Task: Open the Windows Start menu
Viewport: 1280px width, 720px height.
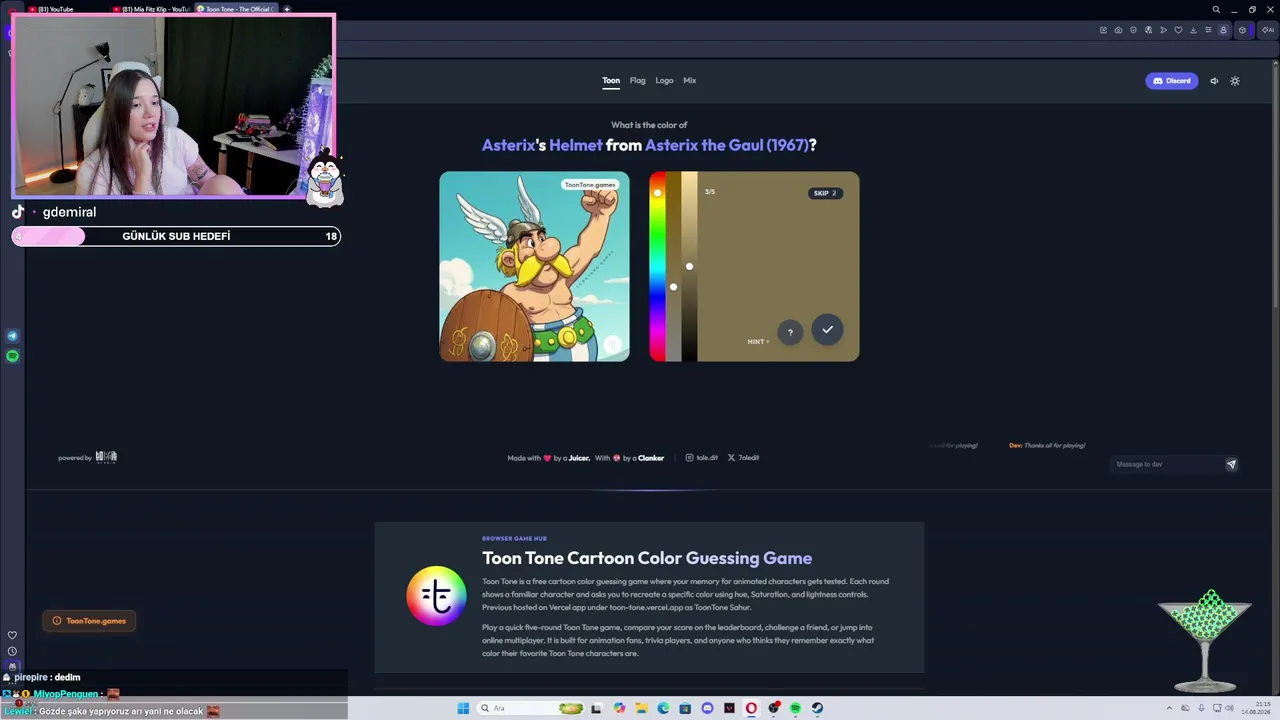Action: 463,708
